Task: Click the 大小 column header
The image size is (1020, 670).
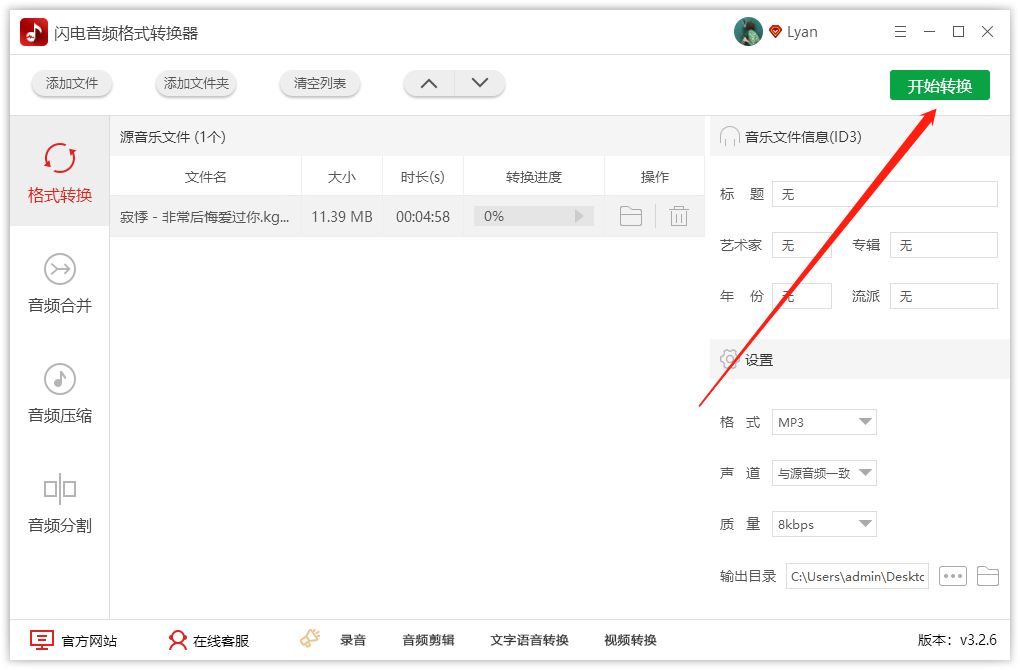Action: pyautogui.click(x=342, y=177)
